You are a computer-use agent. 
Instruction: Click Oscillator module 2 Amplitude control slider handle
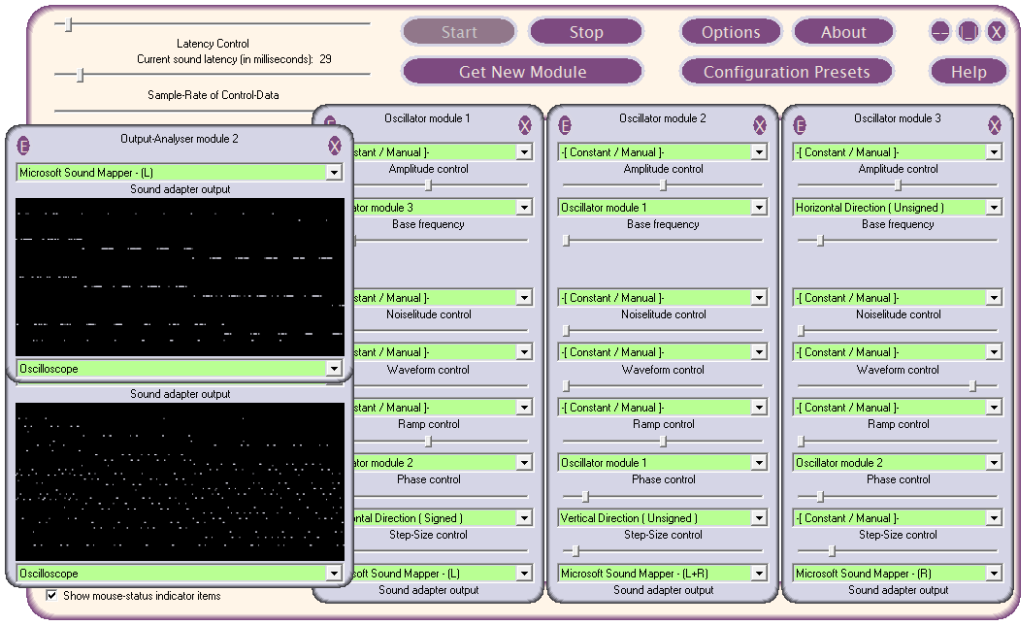[663, 185]
